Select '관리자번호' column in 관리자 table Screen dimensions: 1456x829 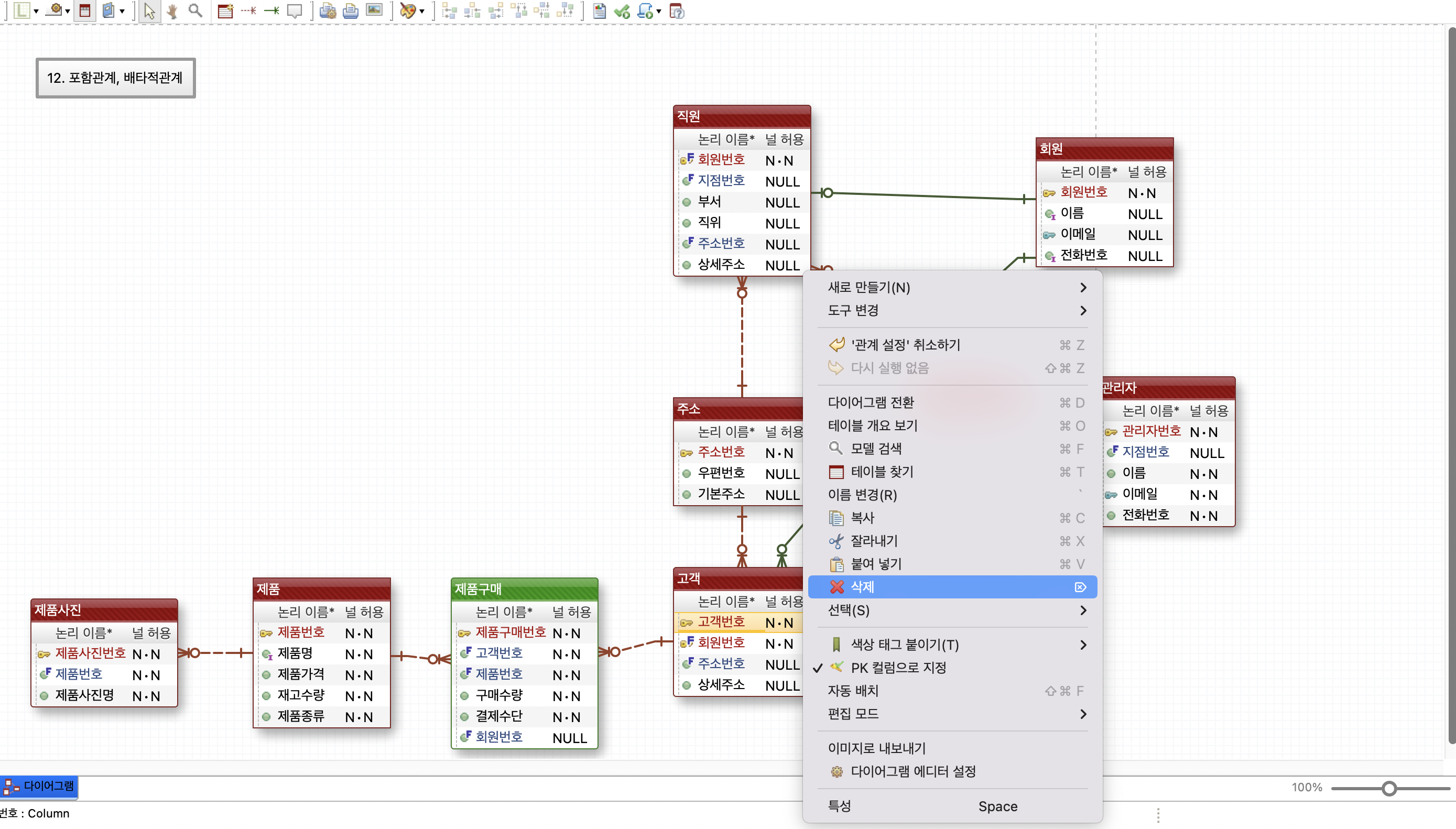pos(1168,432)
